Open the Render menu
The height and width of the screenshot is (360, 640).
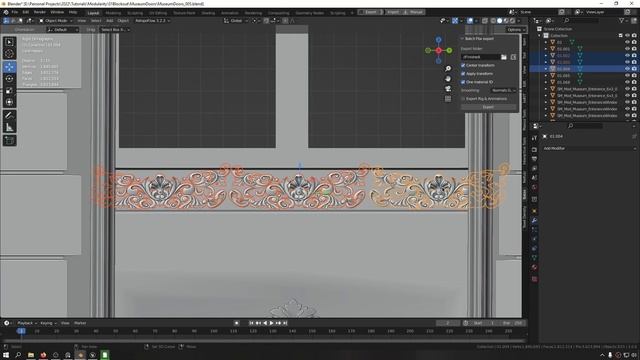(x=40, y=12)
